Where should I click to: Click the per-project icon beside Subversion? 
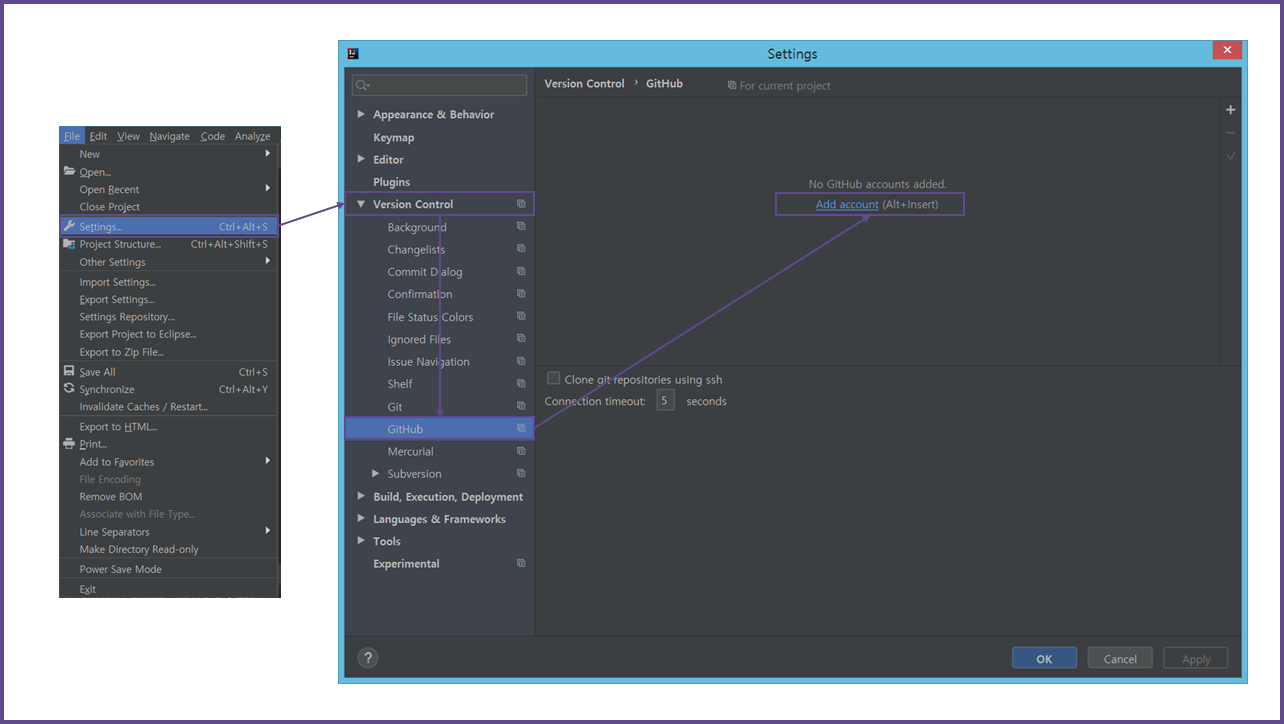coord(521,474)
